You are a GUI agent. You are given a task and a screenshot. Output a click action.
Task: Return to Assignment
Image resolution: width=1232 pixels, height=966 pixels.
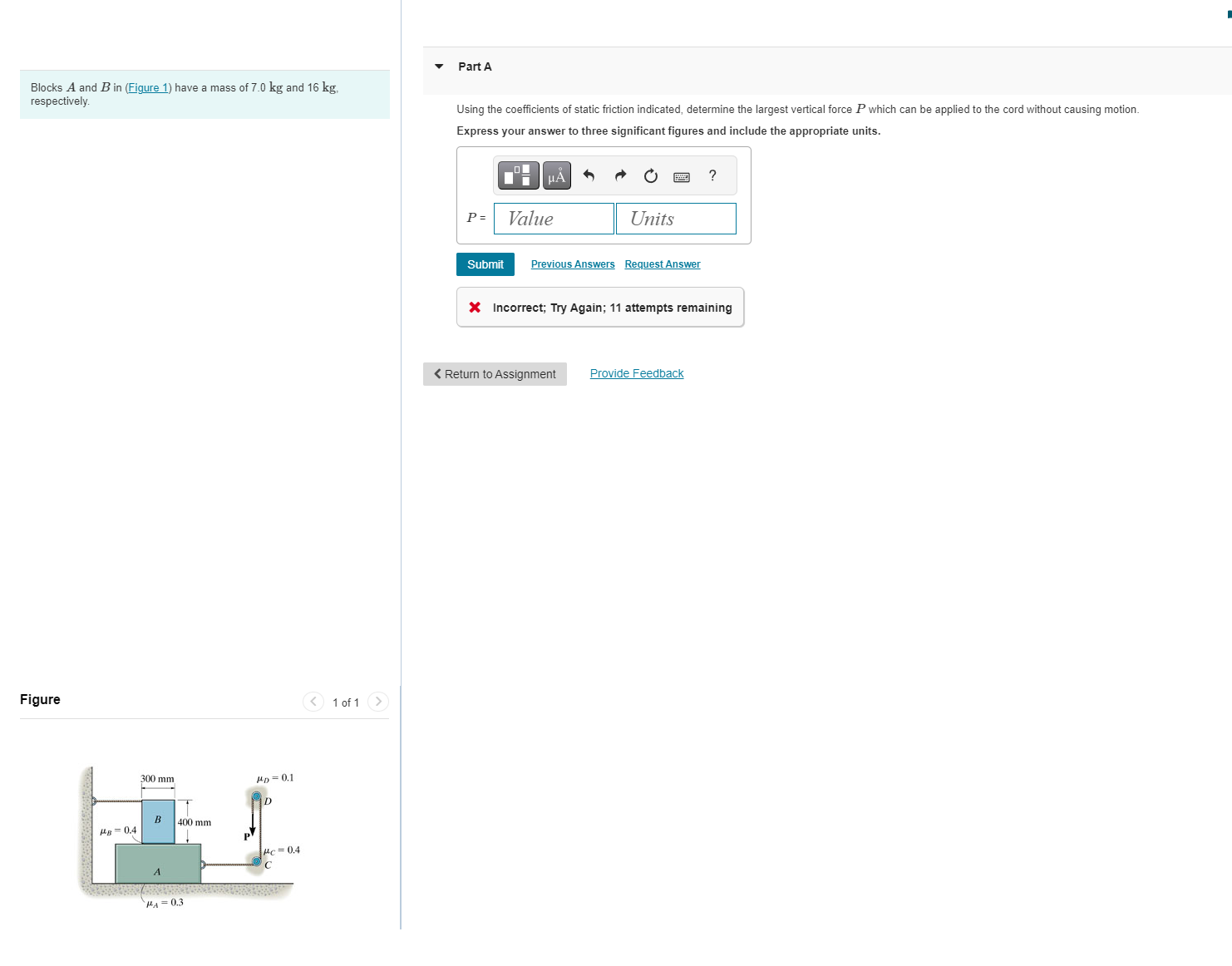[494, 373]
